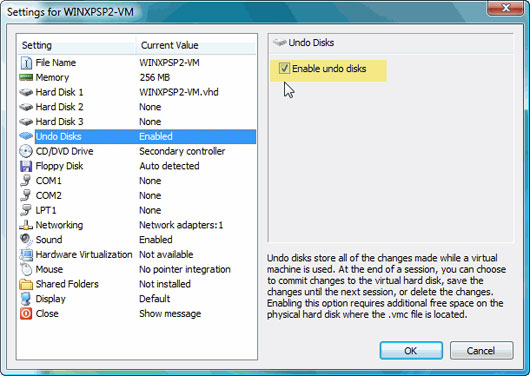Image resolution: width=530 pixels, height=376 pixels.
Task: Click the Secondary controller value
Action: coord(182,151)
